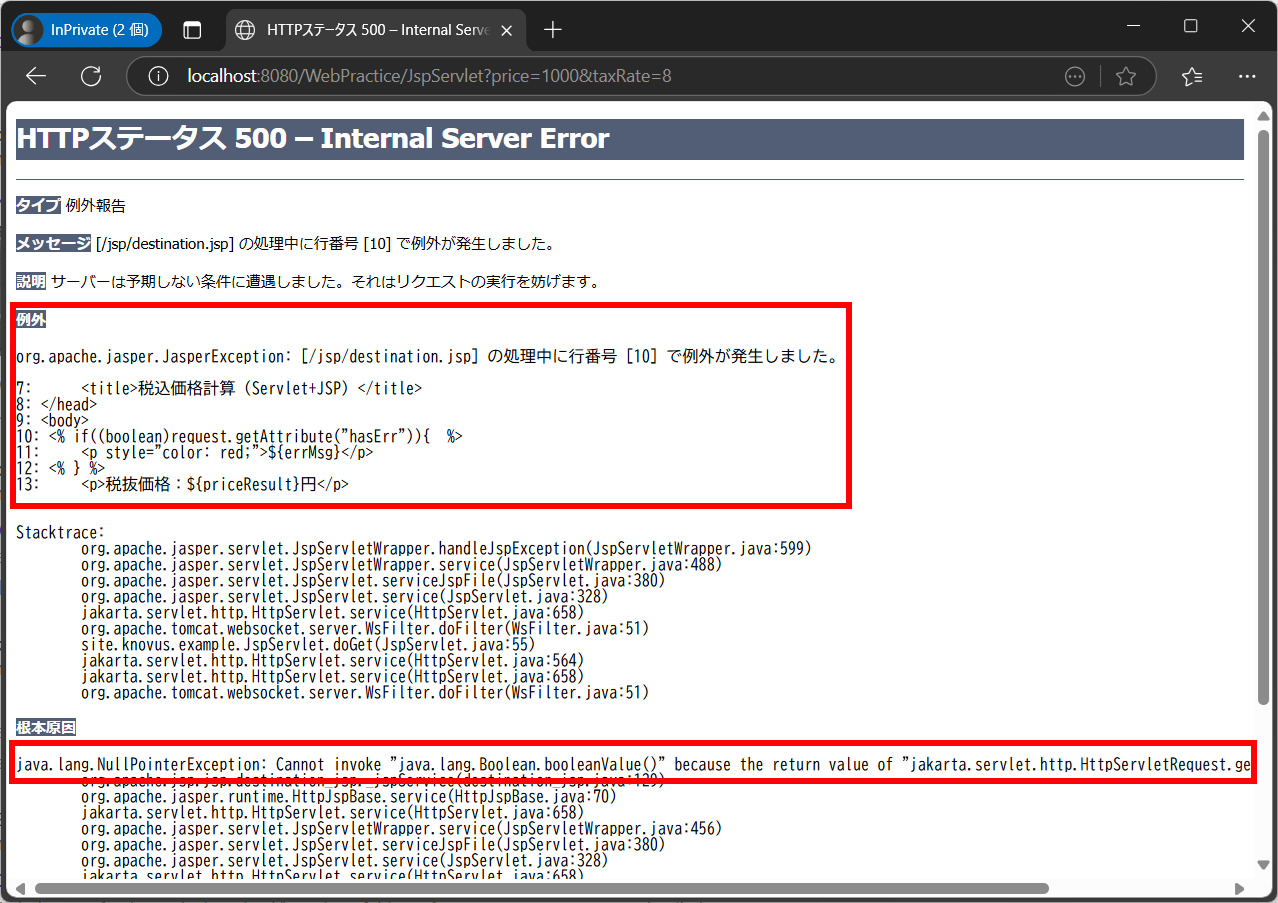Open the Settings and more menu

pyautogui.click(x=1246, y=76)
